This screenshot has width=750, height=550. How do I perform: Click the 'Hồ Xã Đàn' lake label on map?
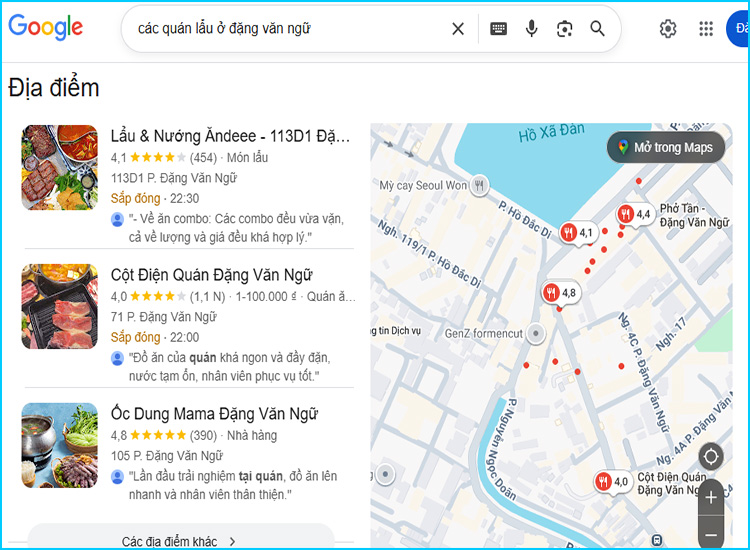click(x=551, y=132)
